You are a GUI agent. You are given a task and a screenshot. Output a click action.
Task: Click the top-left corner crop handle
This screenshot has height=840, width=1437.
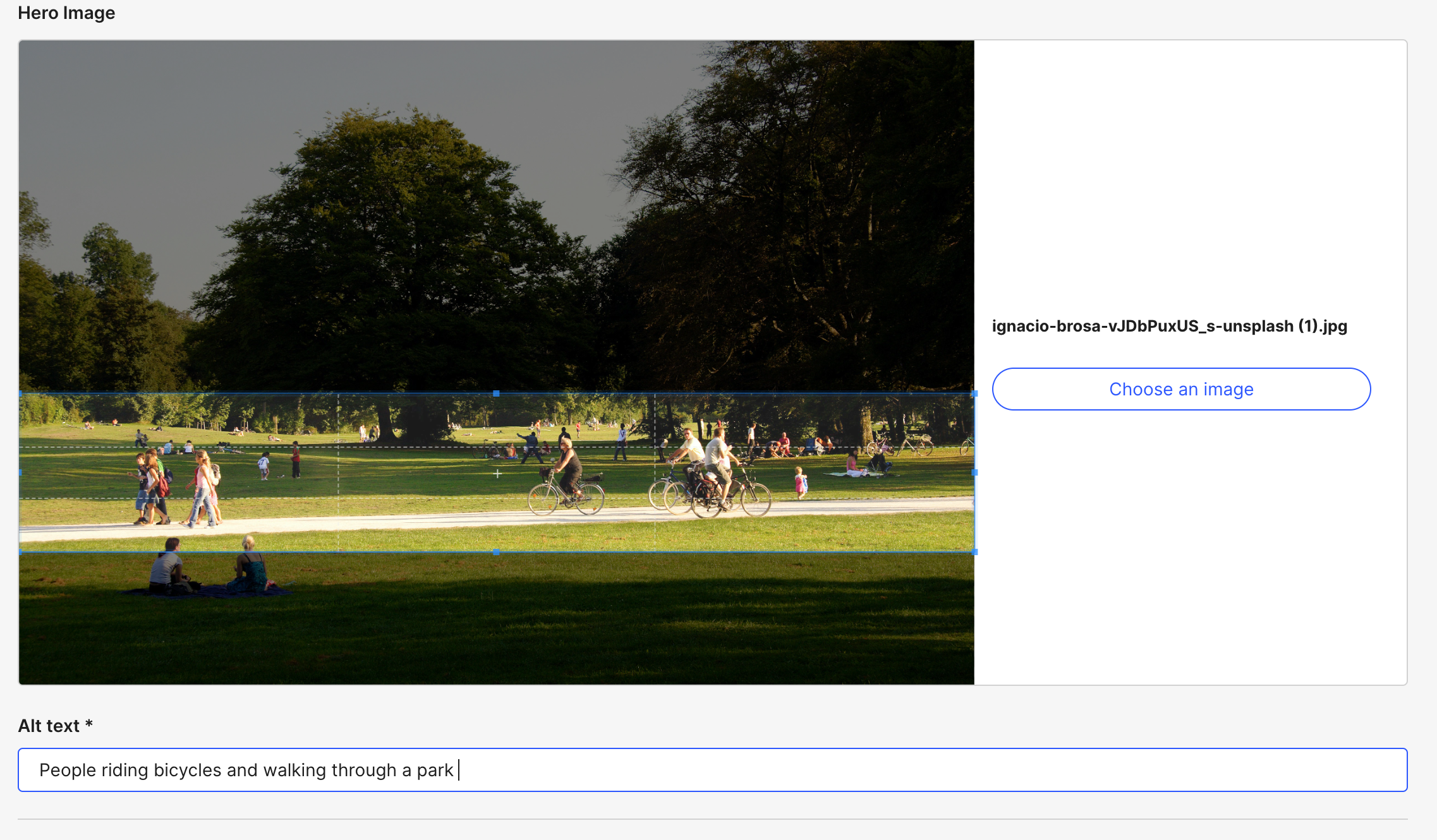pos(20,392)
